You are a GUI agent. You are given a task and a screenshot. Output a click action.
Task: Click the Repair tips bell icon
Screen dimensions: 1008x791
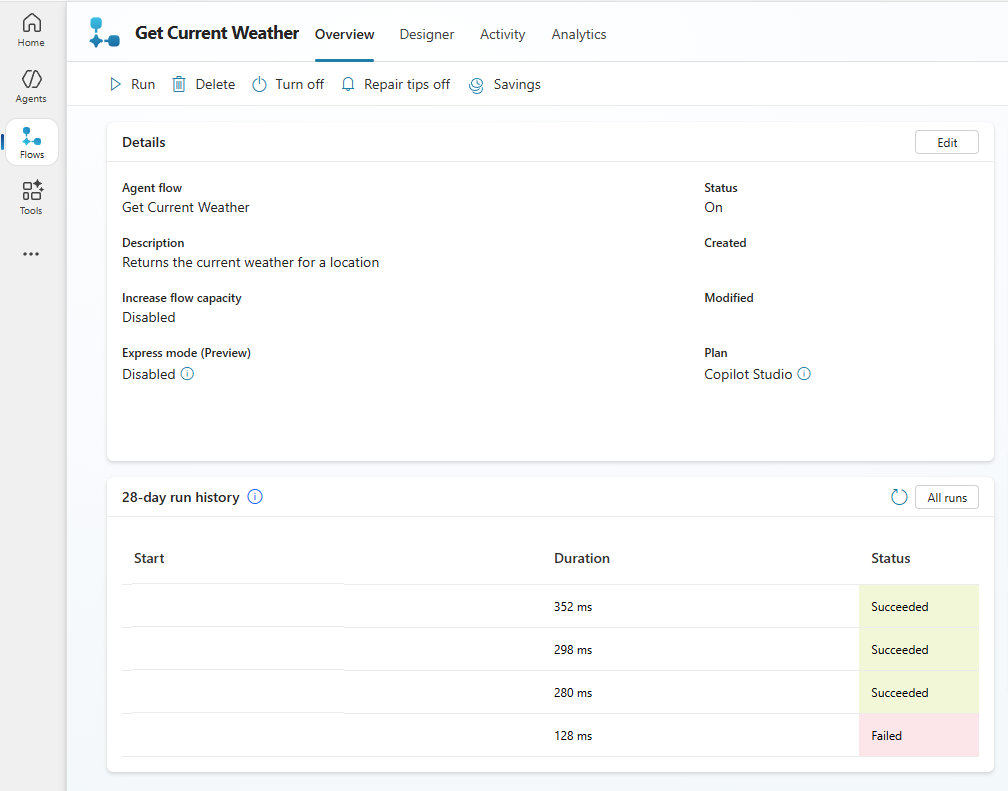click(x=348, y=84)
